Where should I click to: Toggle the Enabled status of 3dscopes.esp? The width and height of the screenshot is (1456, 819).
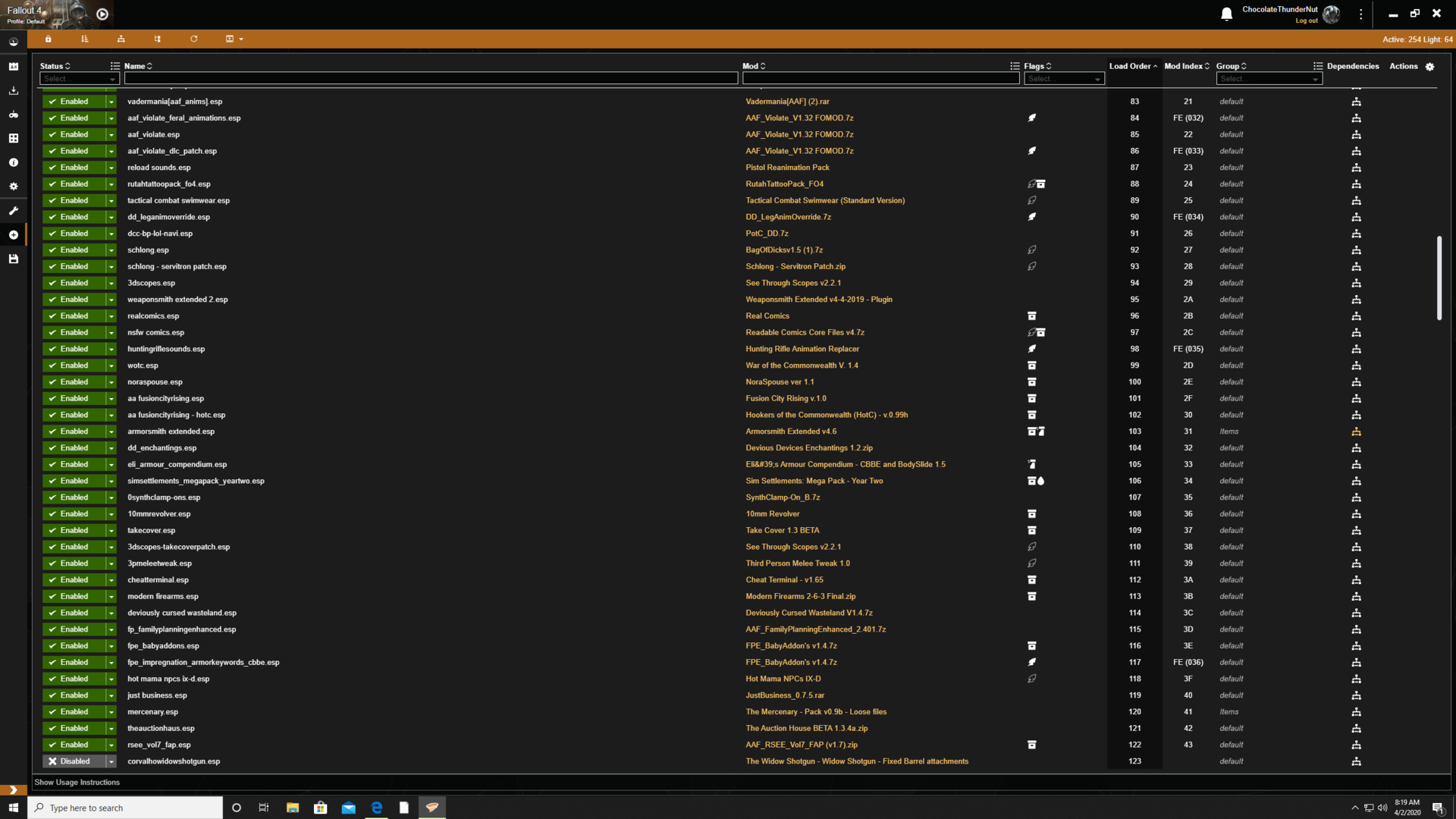coord(74,283)
